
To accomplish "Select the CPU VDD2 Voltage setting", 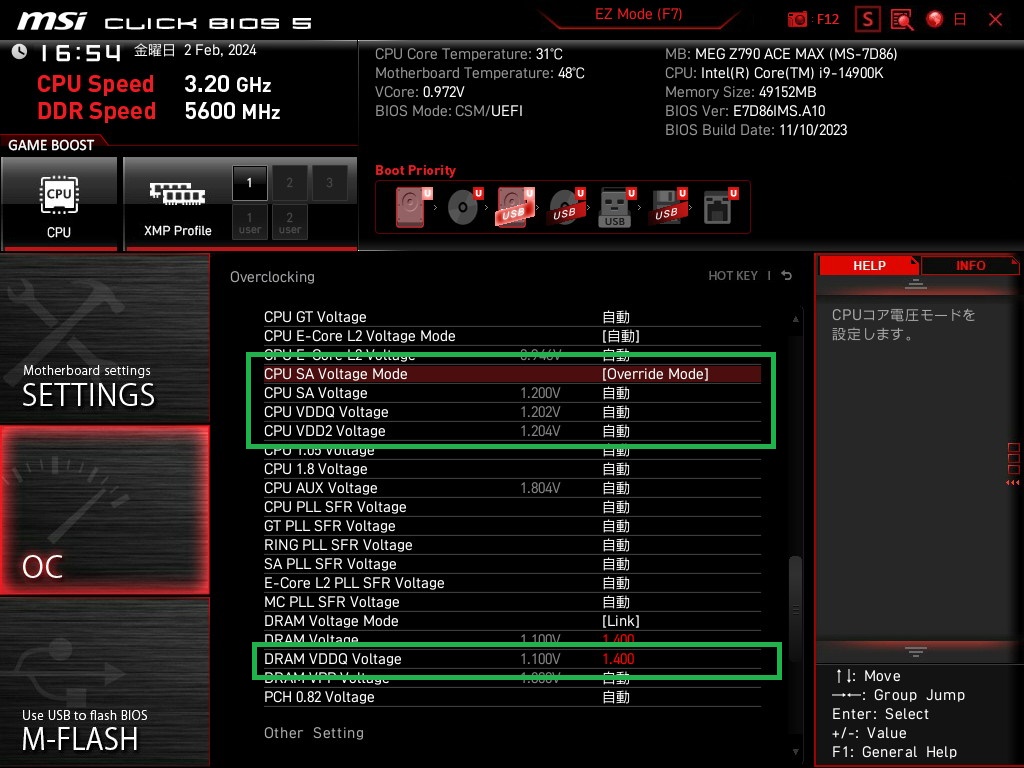I will (x=512, y=431).
